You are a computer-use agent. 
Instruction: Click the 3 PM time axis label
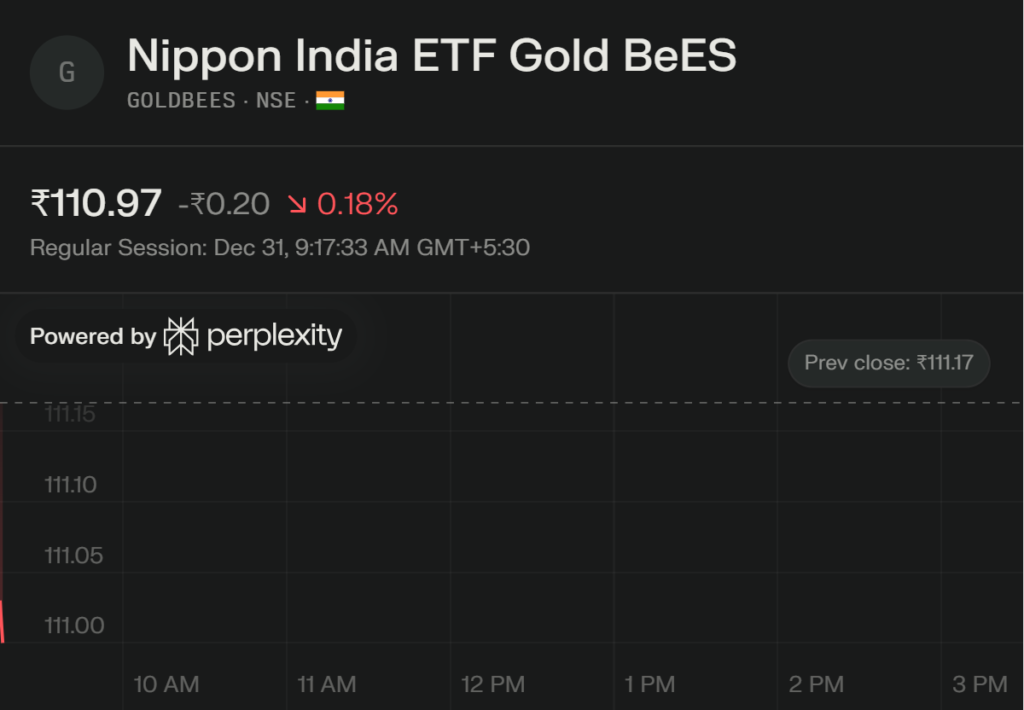point(979,684)
